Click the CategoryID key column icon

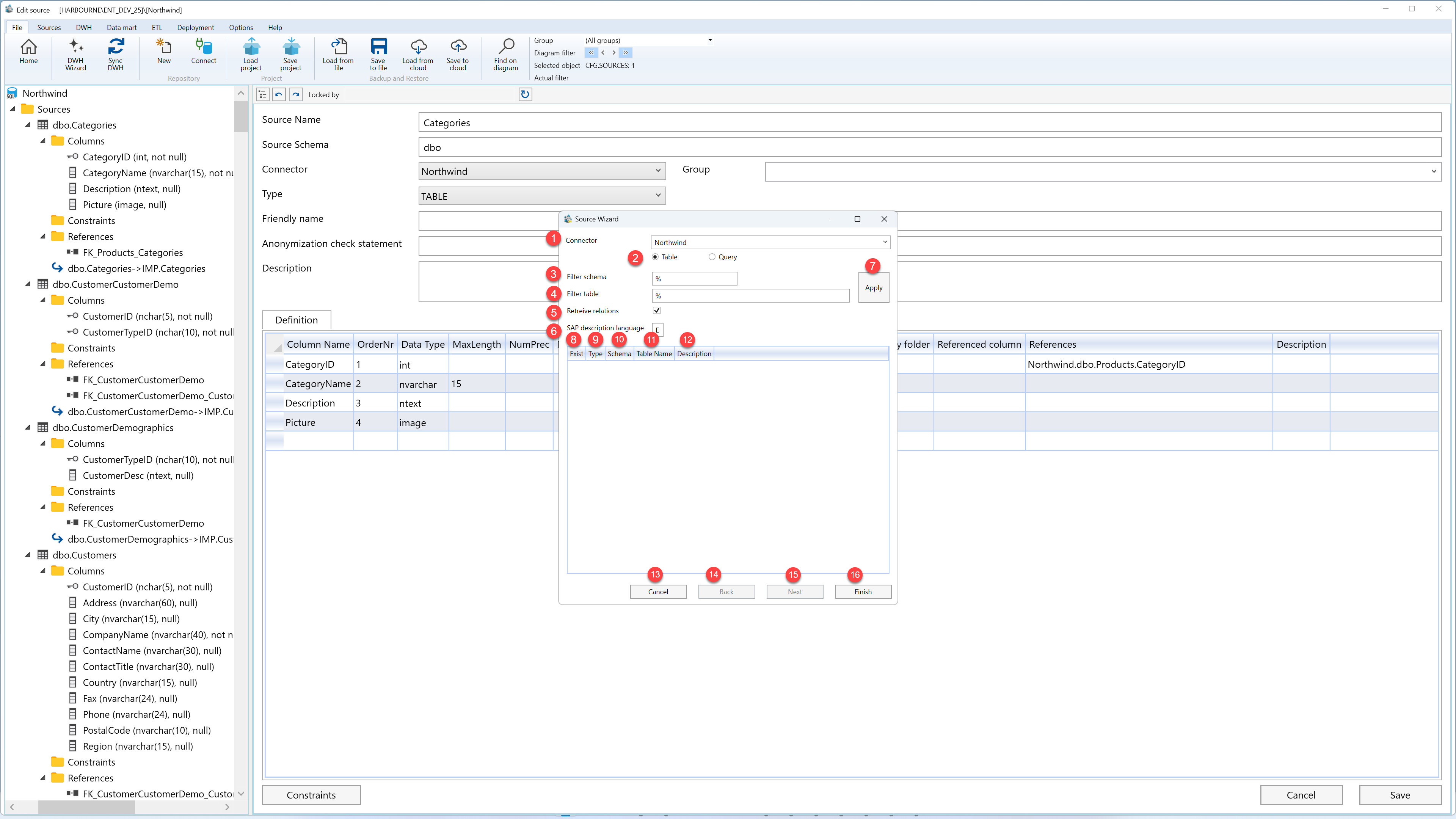coord(72,157)
